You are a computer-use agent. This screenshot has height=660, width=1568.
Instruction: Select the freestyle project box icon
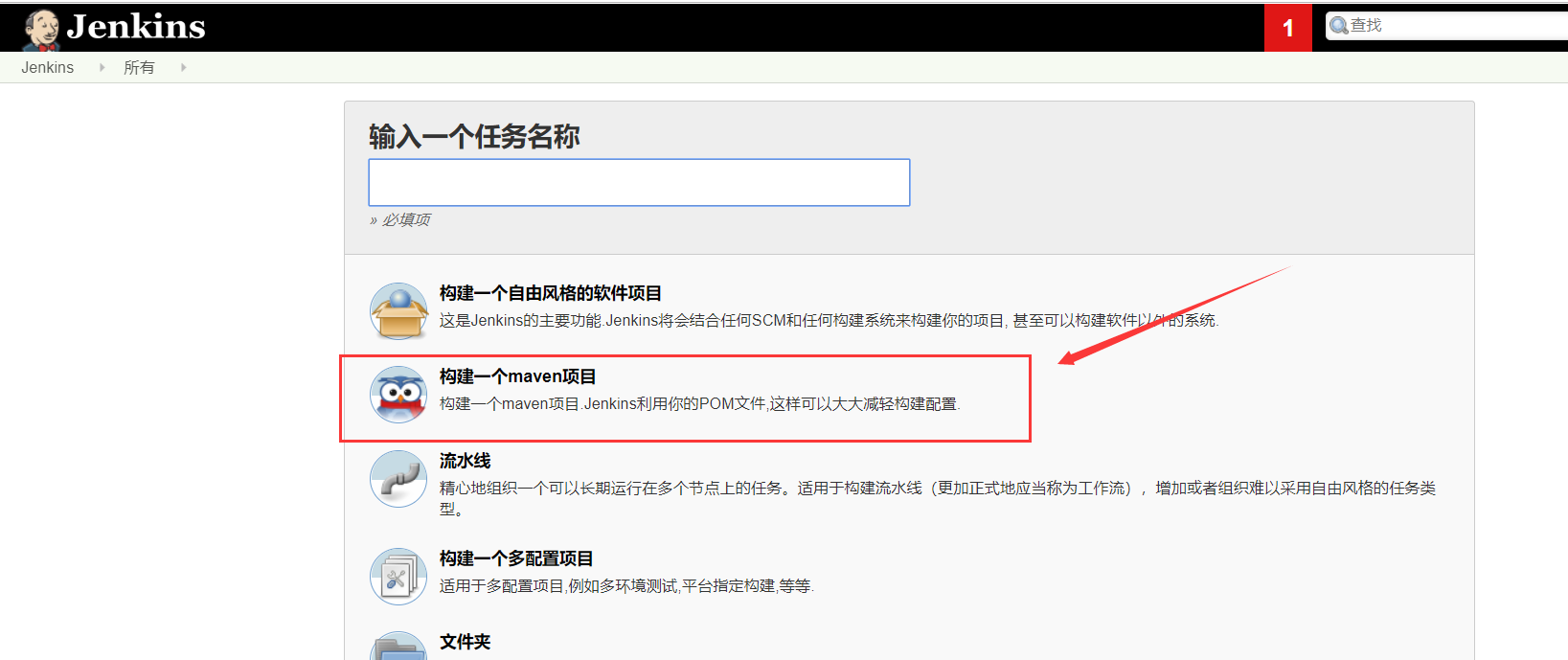tap(398, 310)
